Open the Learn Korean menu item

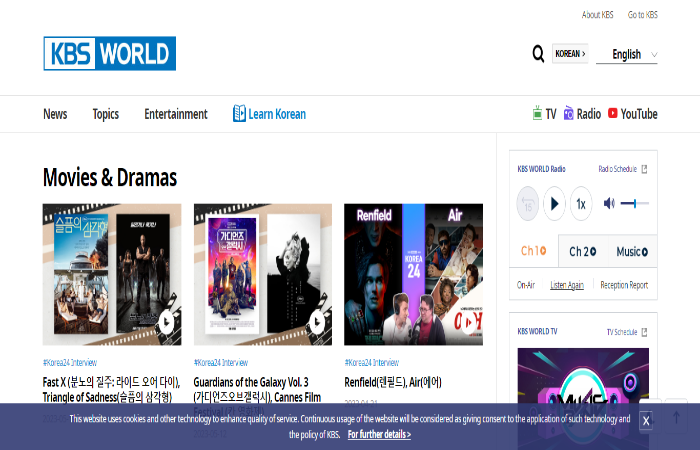tap(269, 114)
